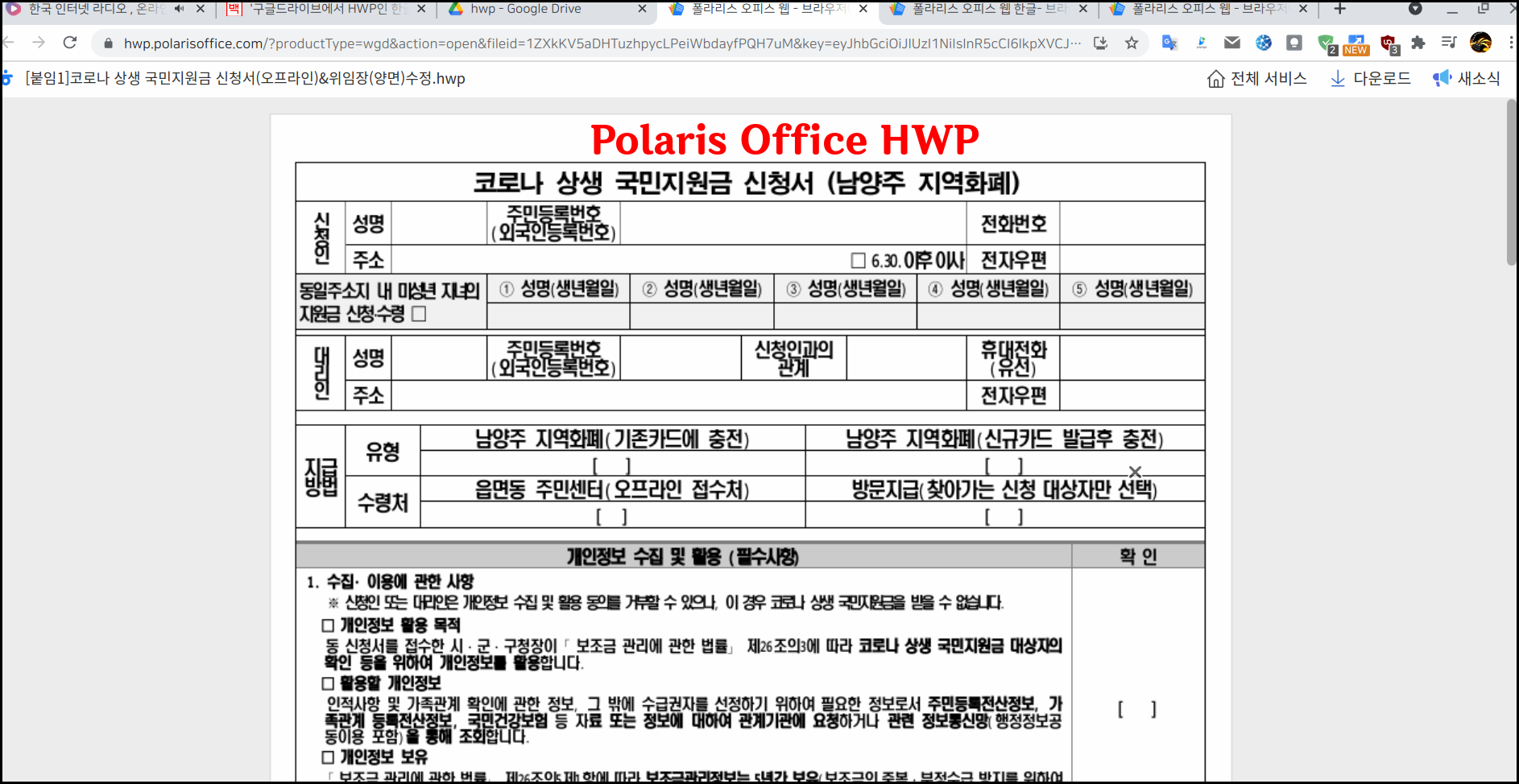
Task: Click the Polaris logo icon by the filename
Action: pos(7,78)
